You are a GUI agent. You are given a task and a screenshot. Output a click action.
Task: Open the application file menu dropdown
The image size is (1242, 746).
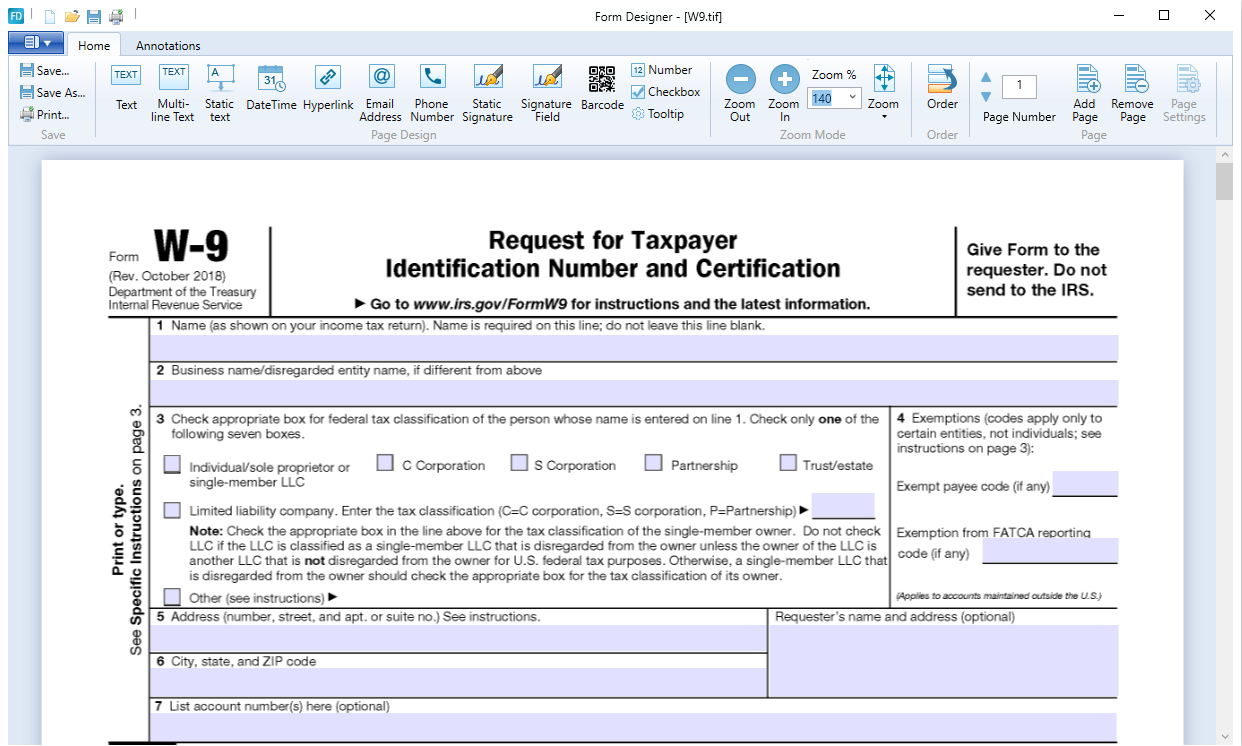click(36, 42)
